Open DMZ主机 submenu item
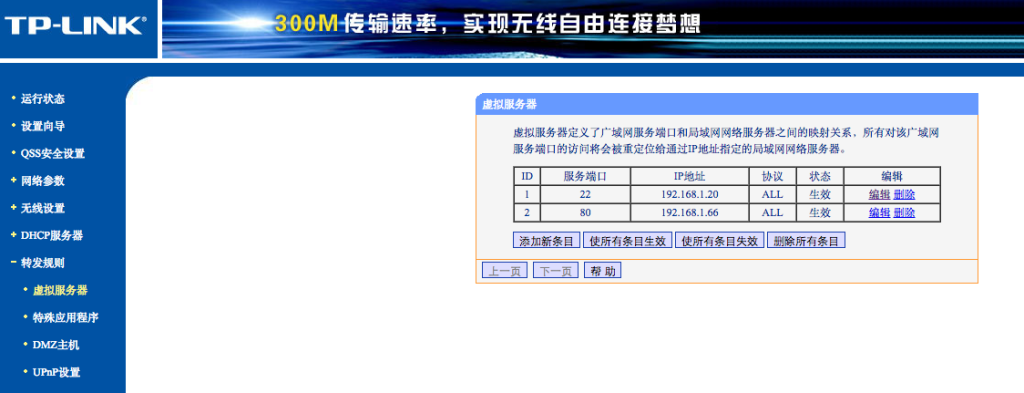Screen dimensions: 1024x393 (56, 345)
